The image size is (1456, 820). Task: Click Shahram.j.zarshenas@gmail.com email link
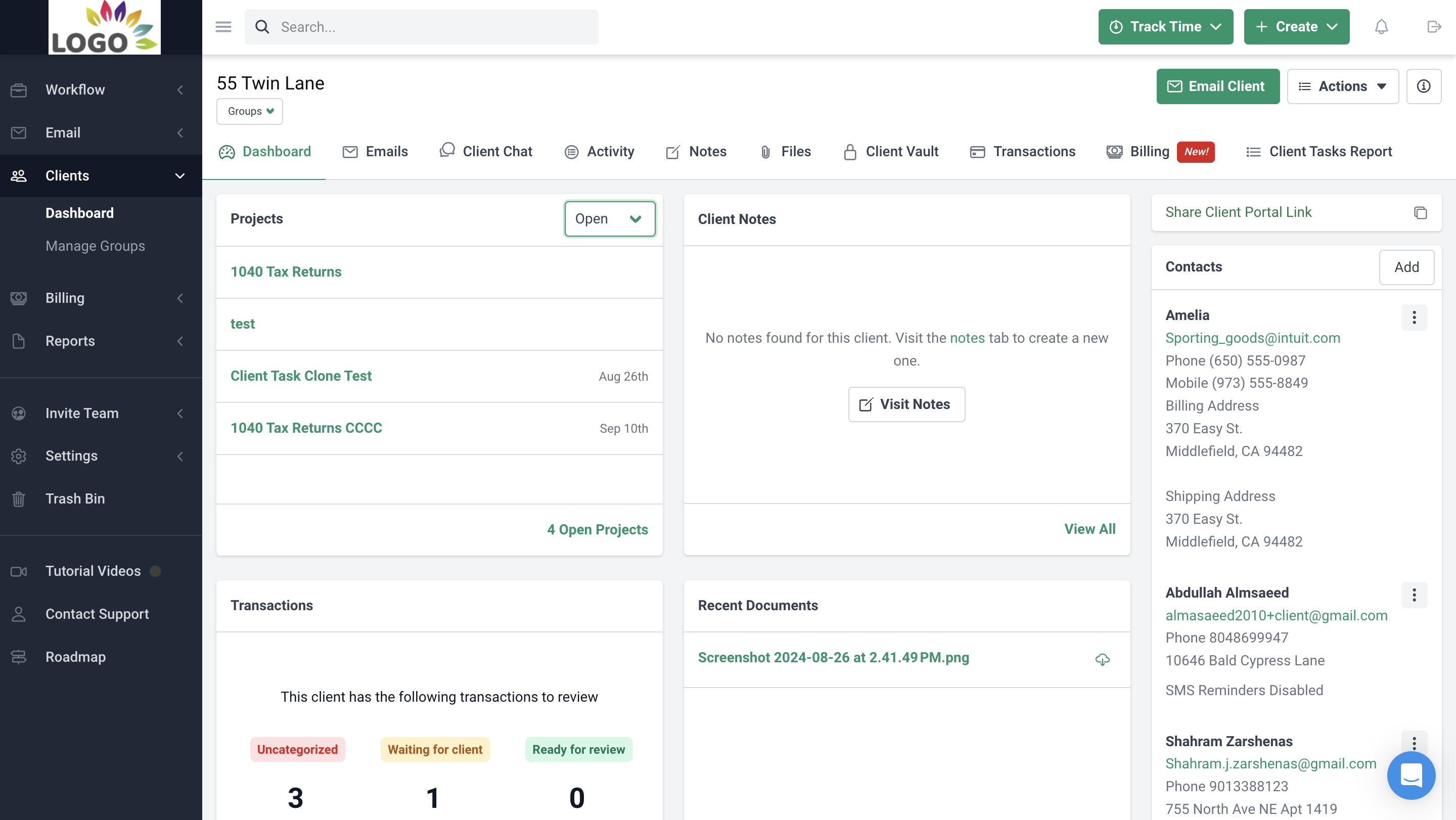(1270, 763)
